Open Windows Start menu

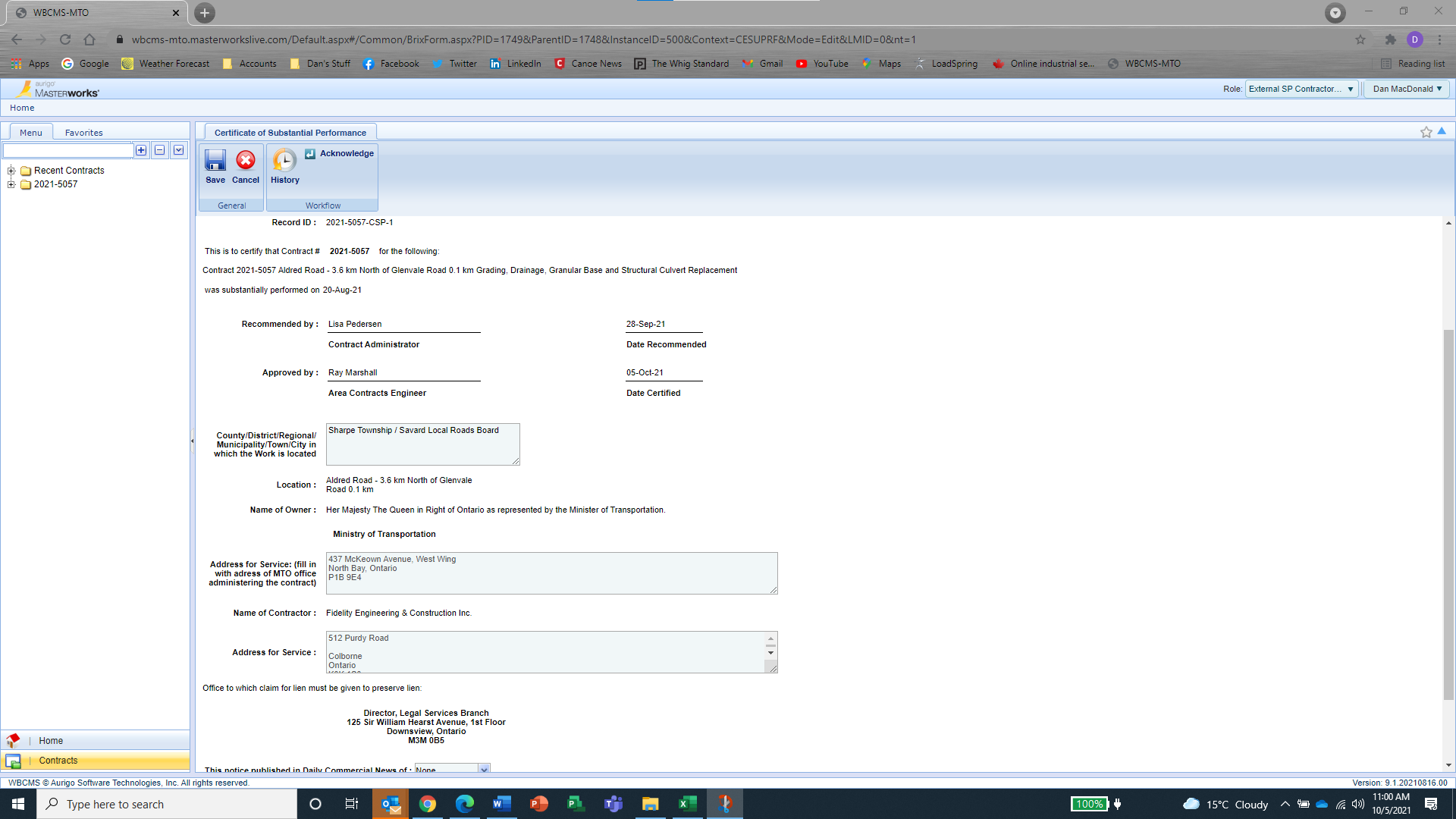coord(18,804)
